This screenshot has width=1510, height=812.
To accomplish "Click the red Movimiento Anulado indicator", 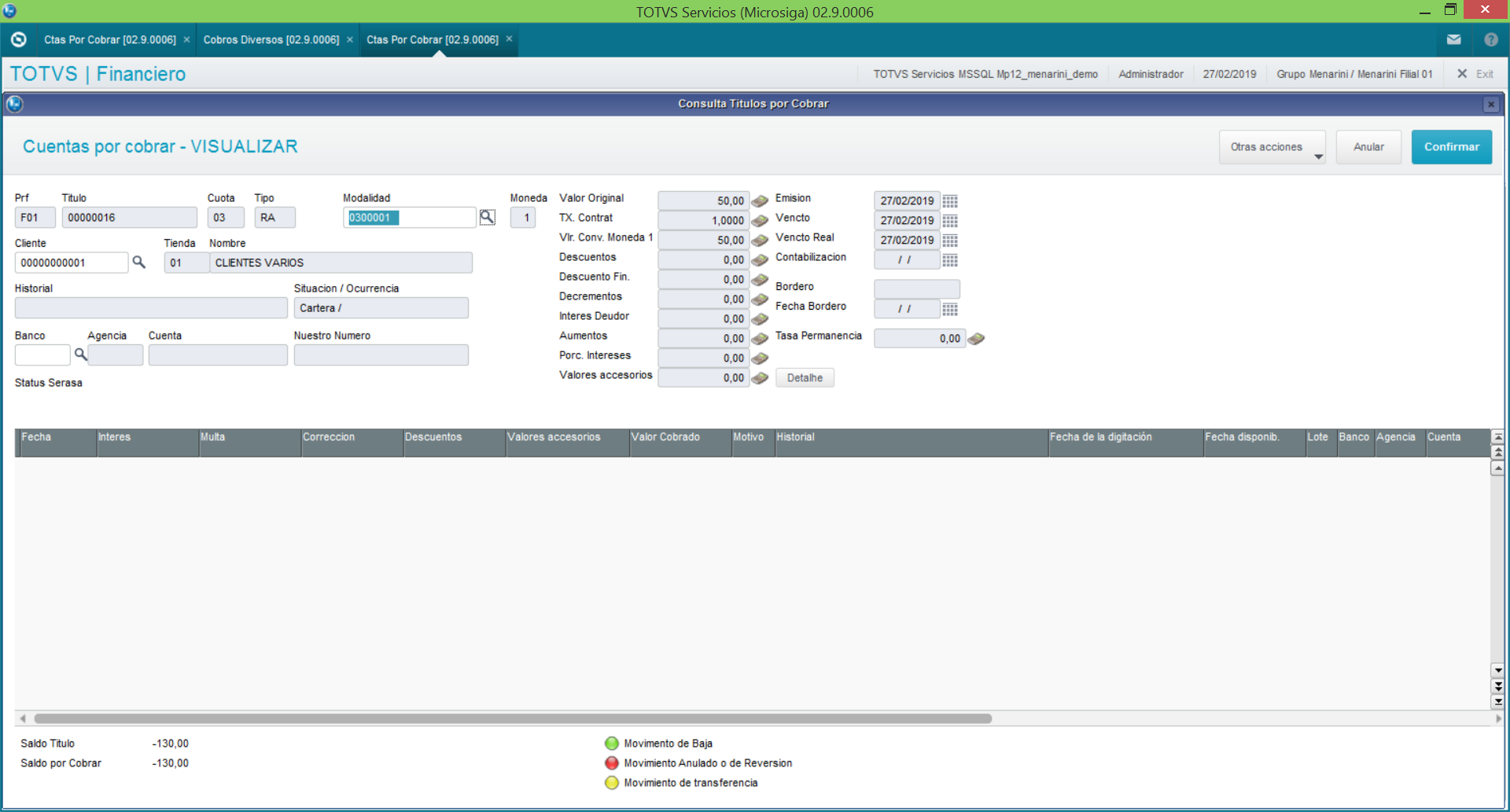I will (612, 763).
